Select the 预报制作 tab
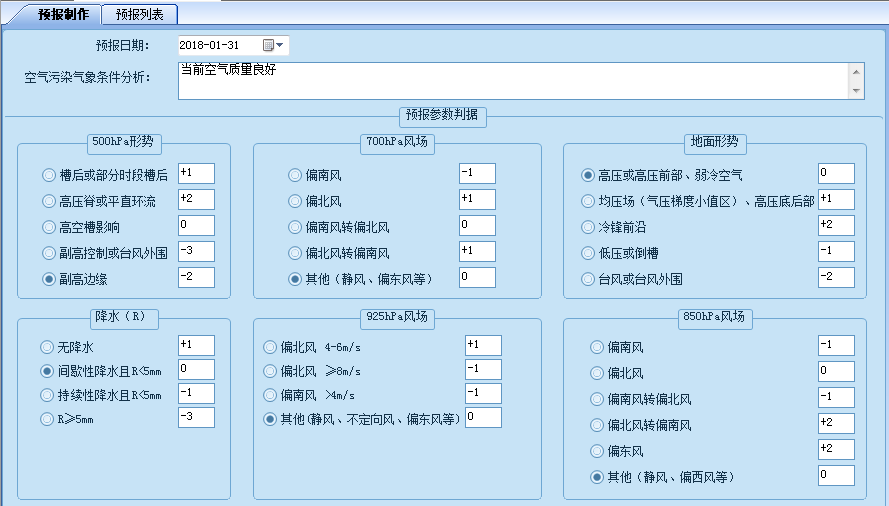This screenshot has width=889, height=506. tap(63, 14)
